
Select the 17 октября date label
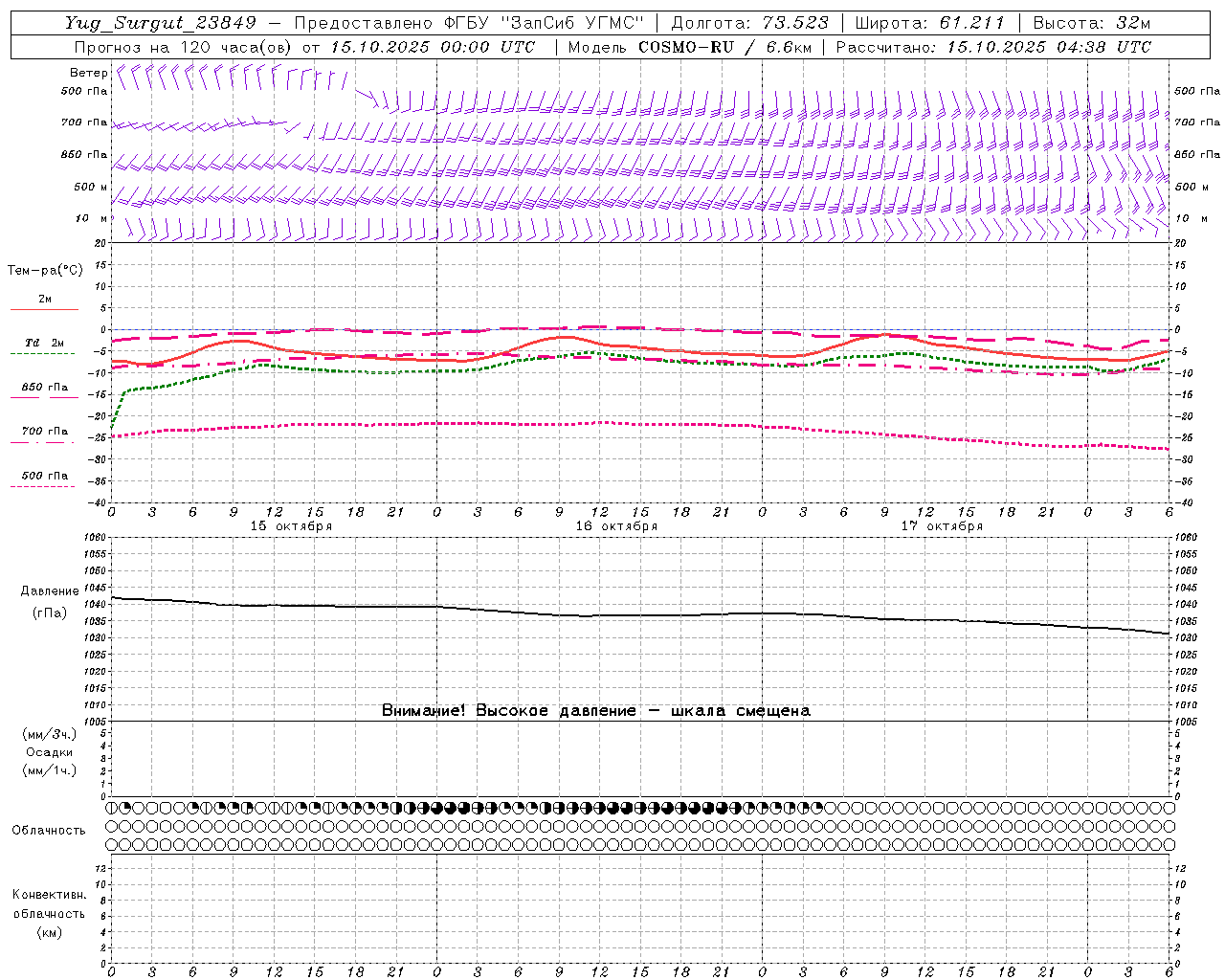click(x=942, y=526)
